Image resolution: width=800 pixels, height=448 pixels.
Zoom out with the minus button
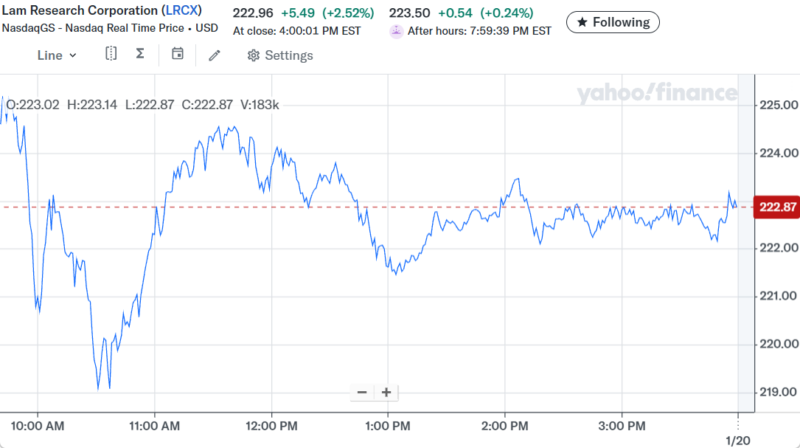click(x=362, y=392)
